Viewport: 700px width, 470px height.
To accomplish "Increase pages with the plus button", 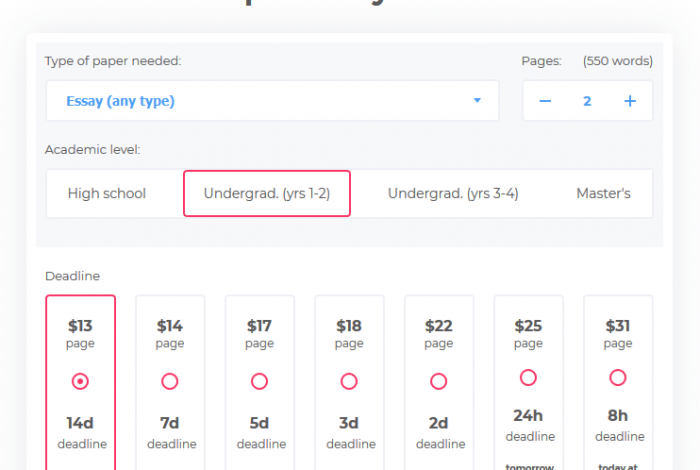I will pos(630,101).
